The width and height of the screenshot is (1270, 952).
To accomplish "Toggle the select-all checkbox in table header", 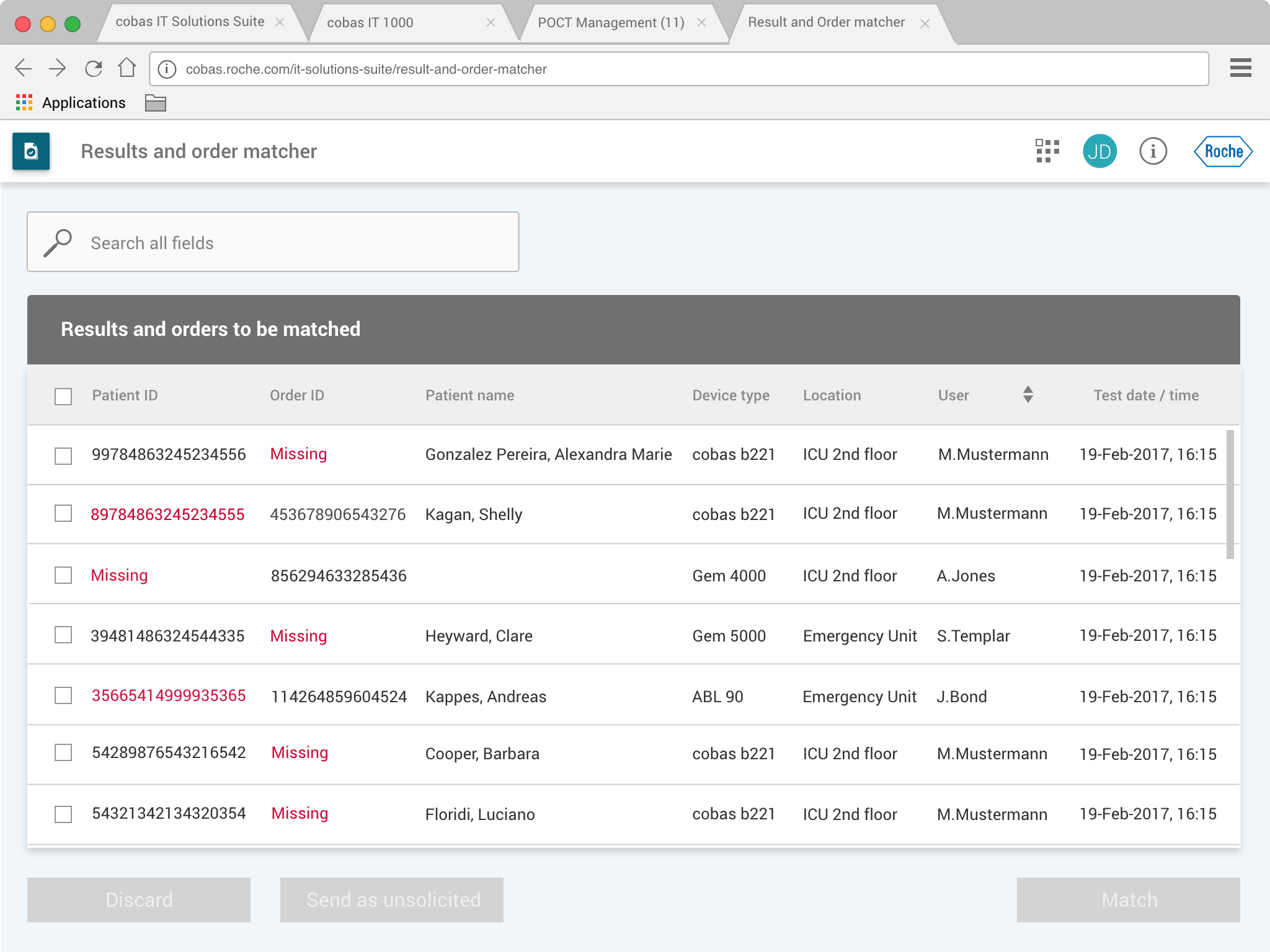I will pyautogui.click(x=63, y=396).
